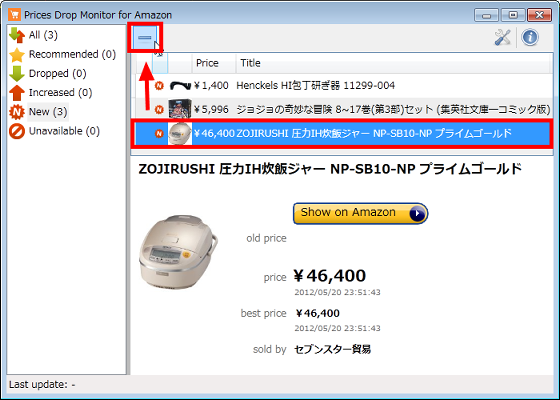Open the settings wrench and screwdriver icon
The image size is (560, 400).
502,37
